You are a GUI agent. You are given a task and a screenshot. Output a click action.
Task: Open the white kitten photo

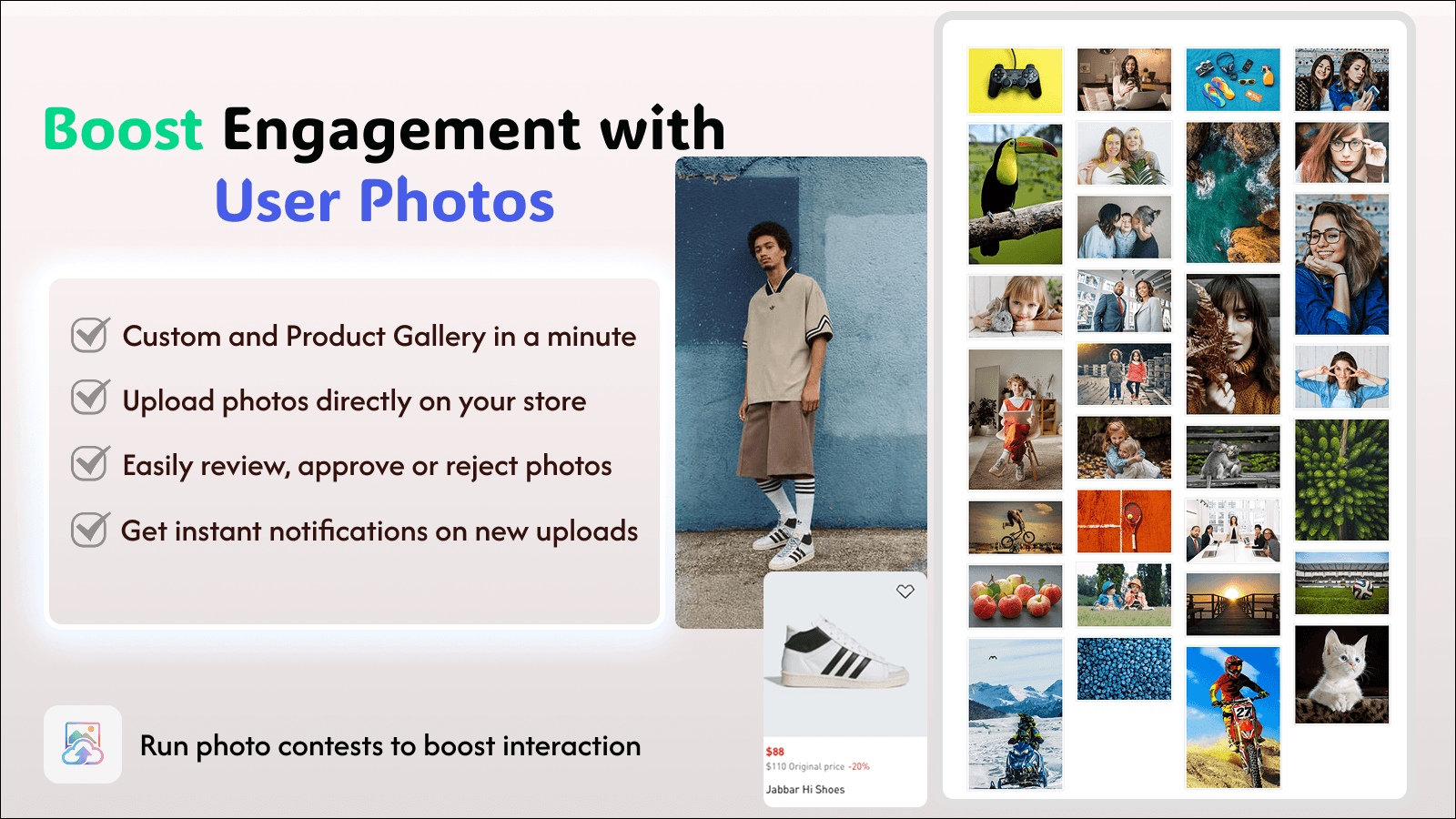[x=1342, y=674]
